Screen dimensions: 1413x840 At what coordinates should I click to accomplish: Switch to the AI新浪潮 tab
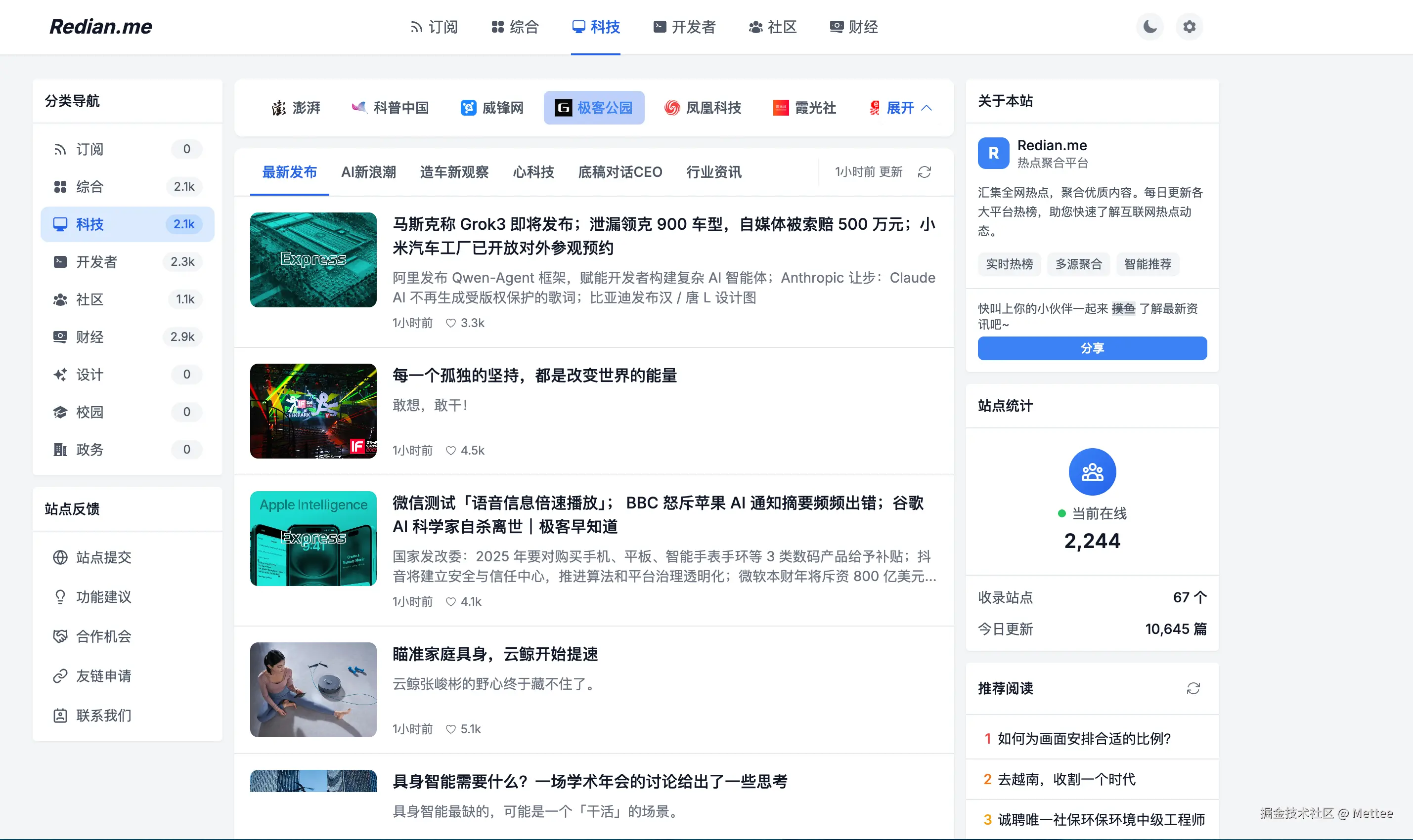pyautogui.click(x=368, y=172)
